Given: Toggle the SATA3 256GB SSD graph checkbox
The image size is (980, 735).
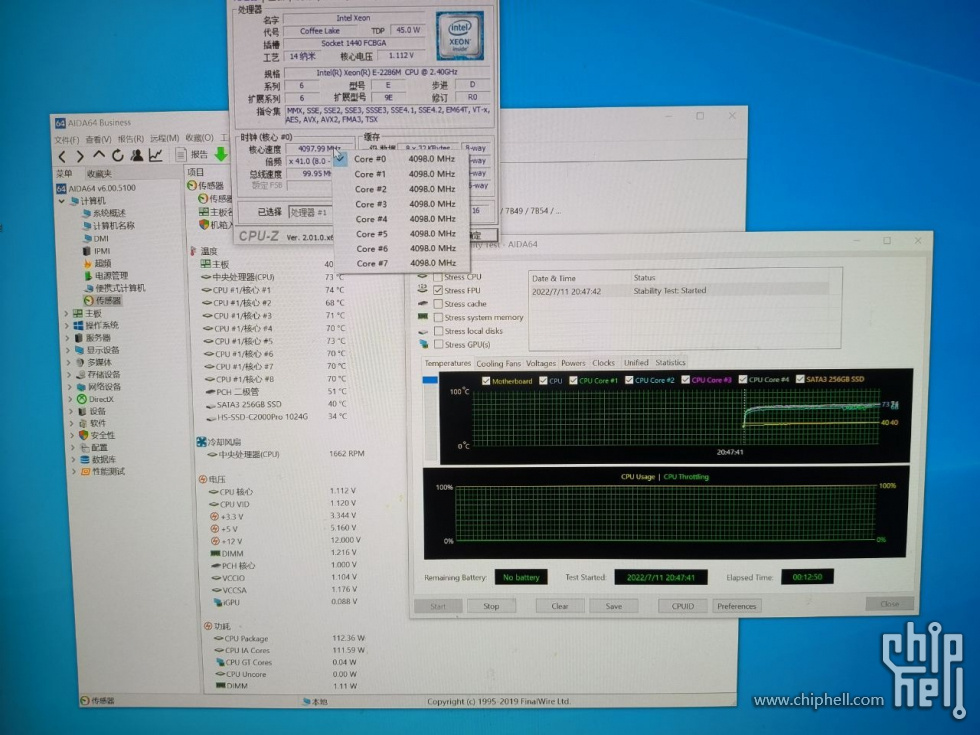Looking at the screenshot, I should 799,379.
